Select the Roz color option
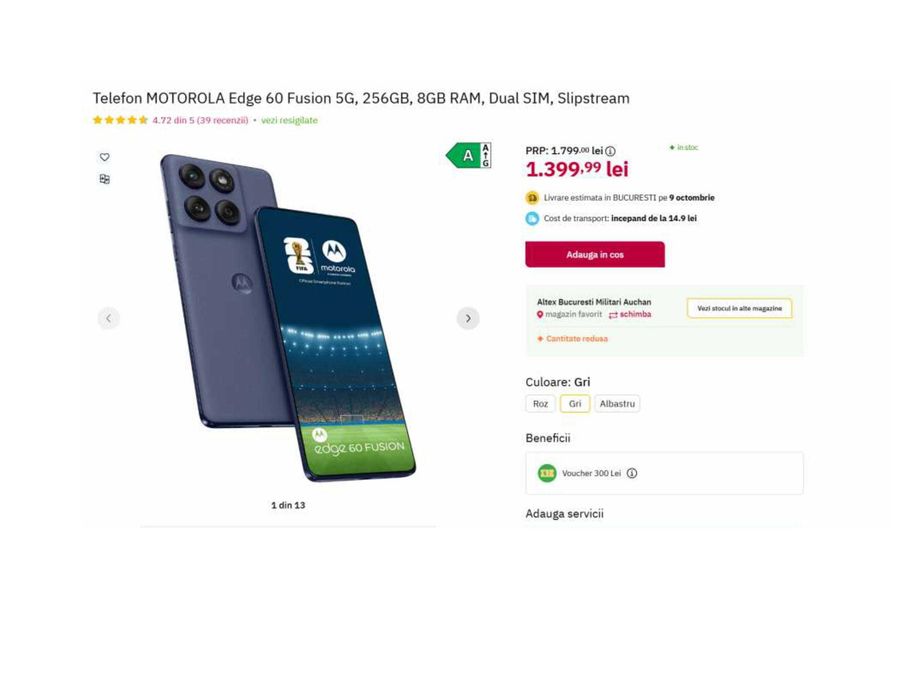905x699 pixels. pyautogui.click(x=540, y=404)
